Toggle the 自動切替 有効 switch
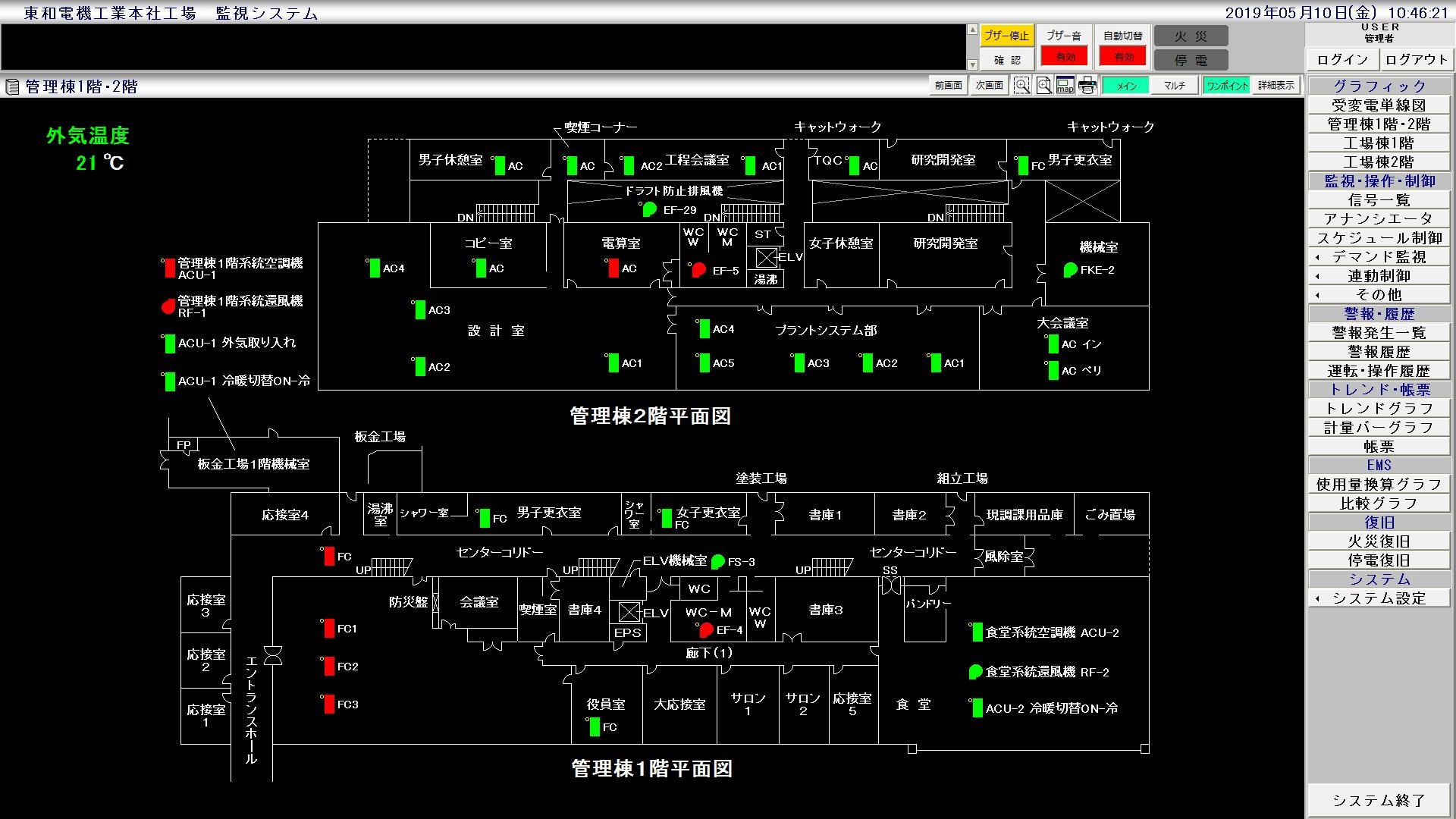 pyautogui.click(x=1123, y=57)
